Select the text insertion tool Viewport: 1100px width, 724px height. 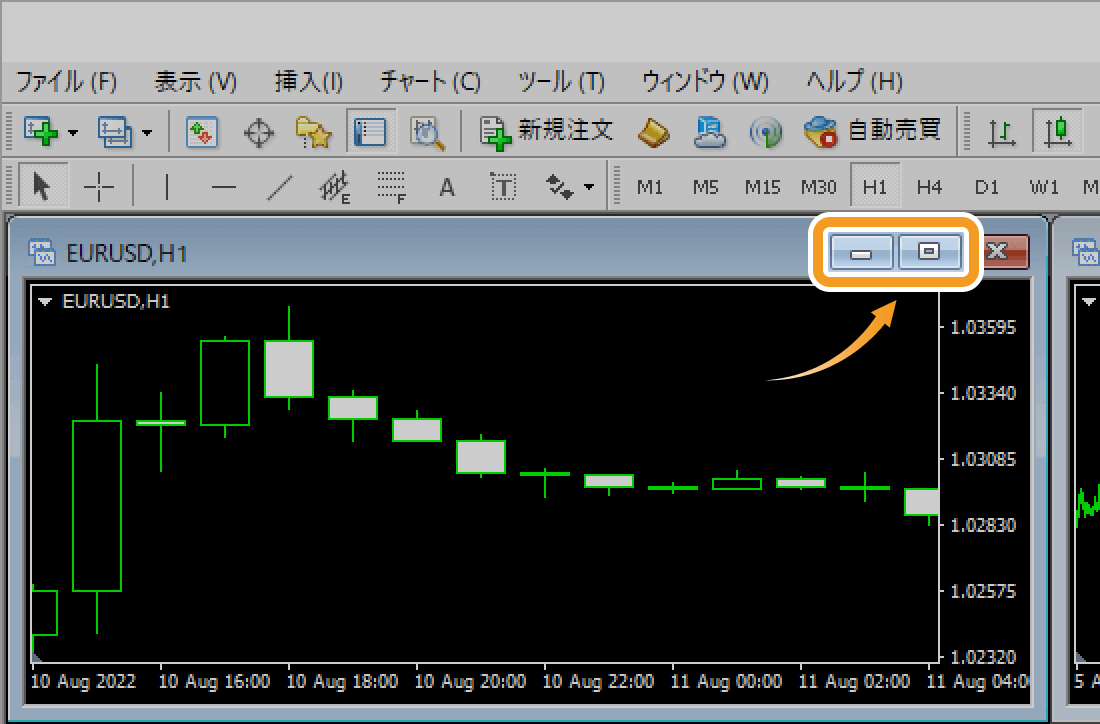[447, 186]
